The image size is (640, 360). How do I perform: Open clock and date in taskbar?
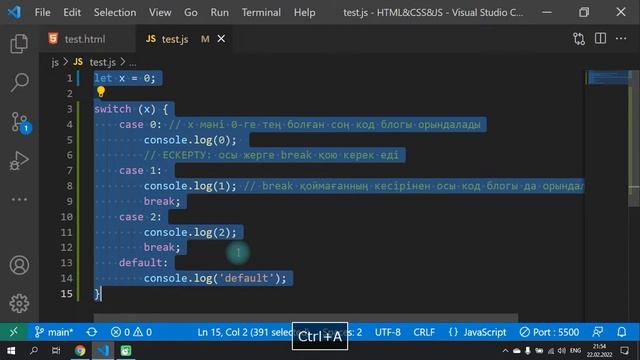click(600, 351)
